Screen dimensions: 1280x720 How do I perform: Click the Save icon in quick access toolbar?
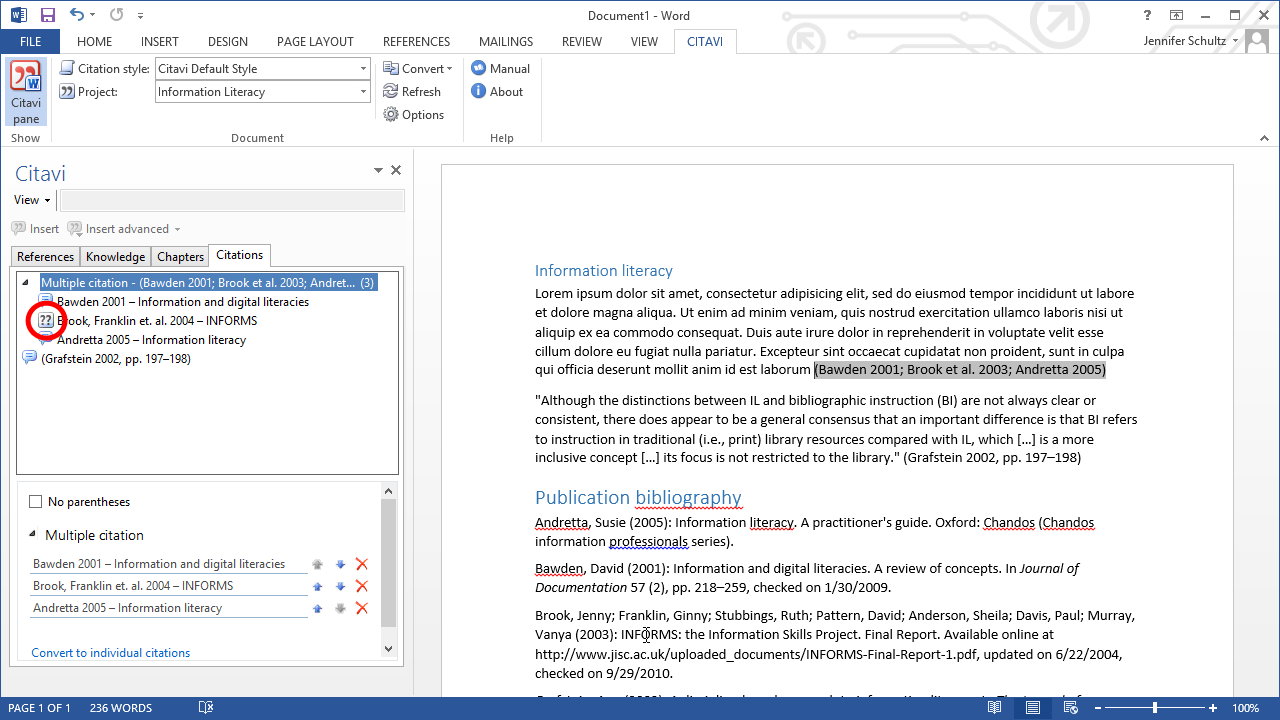click(48, 15)
